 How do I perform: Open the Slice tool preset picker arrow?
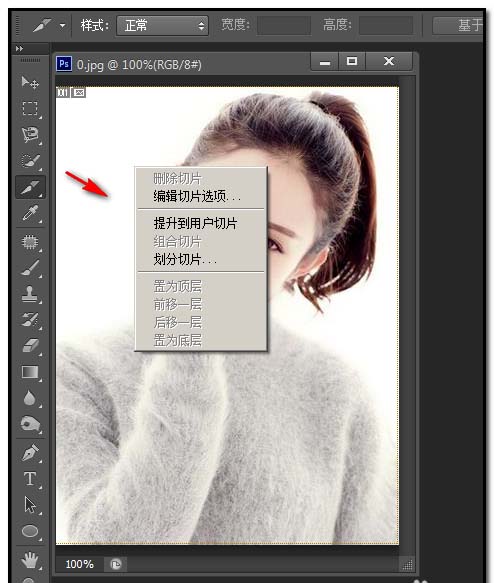point(62,26)
